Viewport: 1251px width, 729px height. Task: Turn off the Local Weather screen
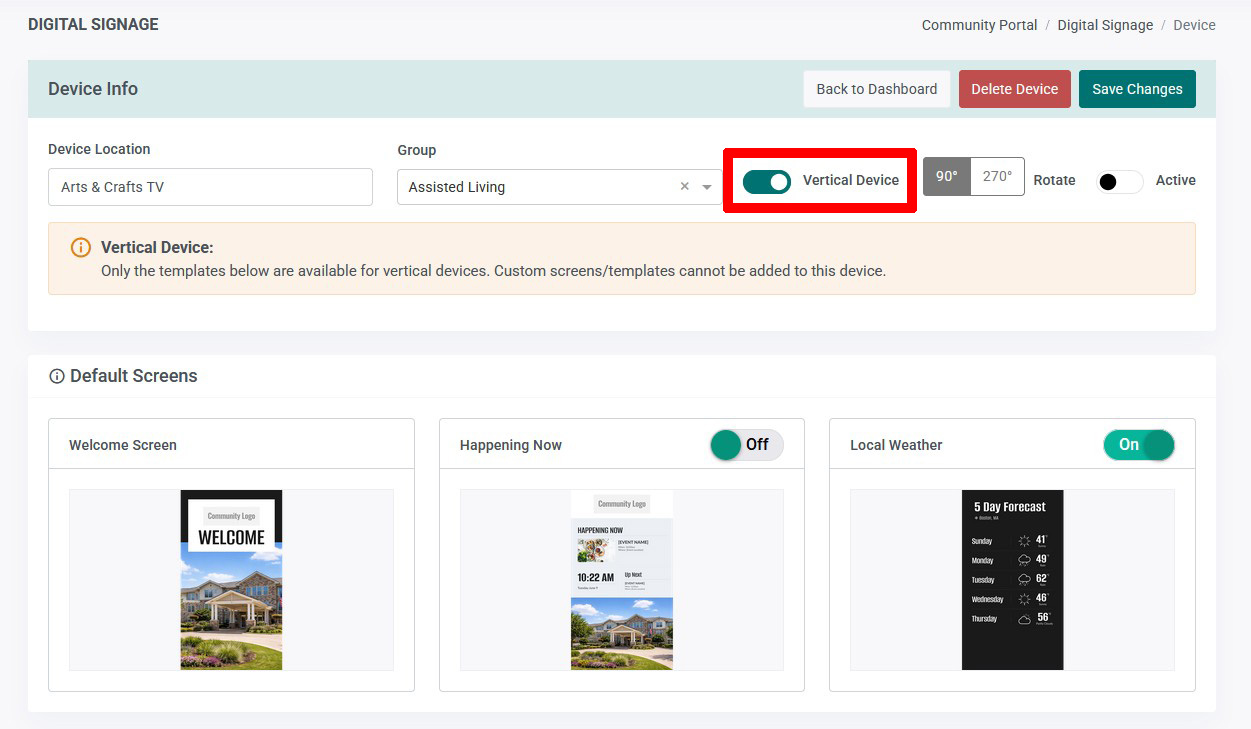click(1139, 445)
